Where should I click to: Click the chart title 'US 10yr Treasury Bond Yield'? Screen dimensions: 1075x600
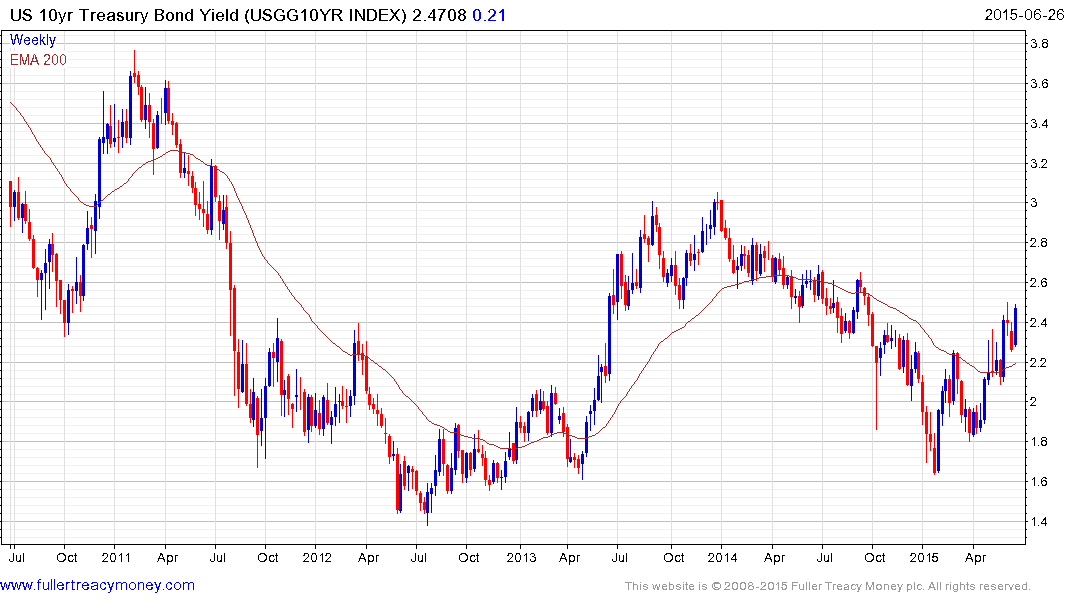coord(122,15)
